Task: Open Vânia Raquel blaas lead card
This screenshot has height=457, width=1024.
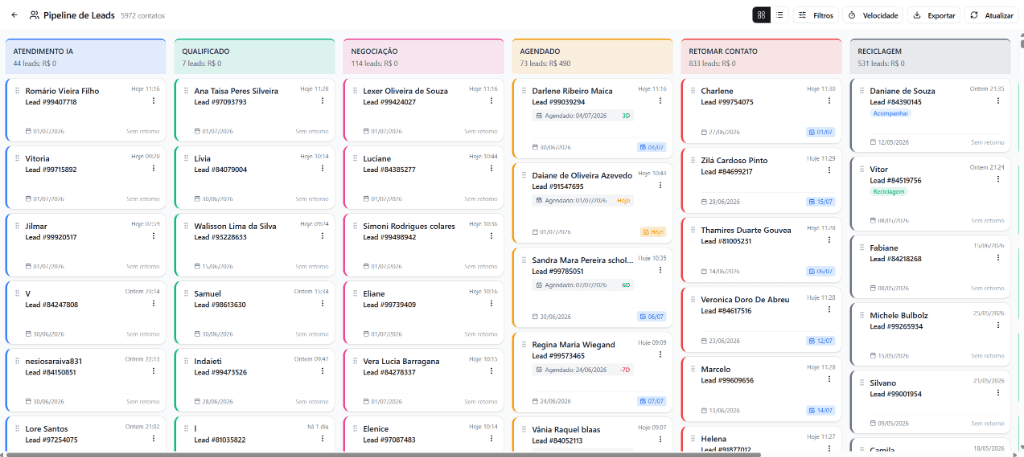Action: pyautogui.click(x=592, y=433)
